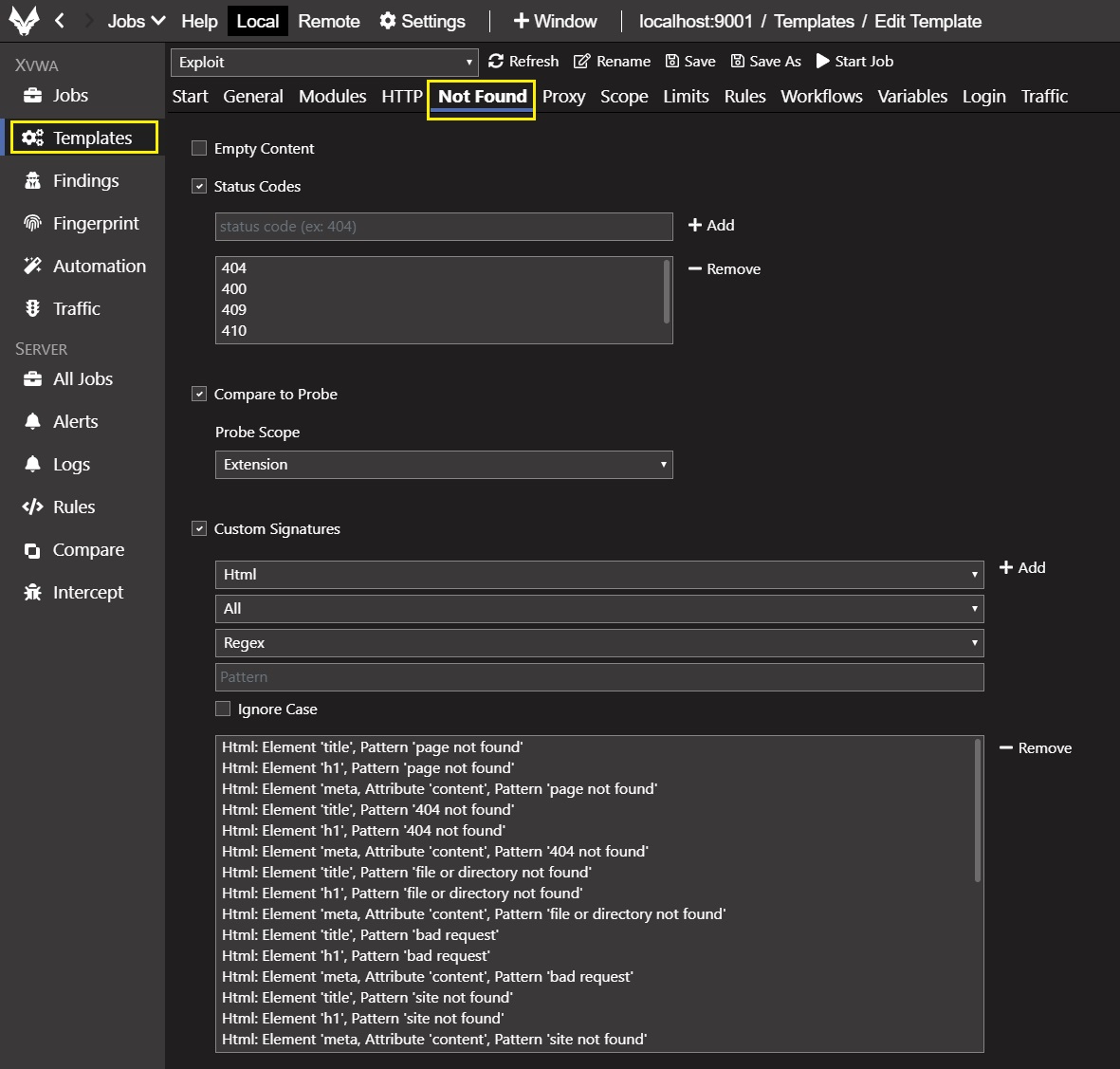This screenshot has height=1069, width=1120.
Task: Open the Regex match type dropdown
Action: click(599, 643)
